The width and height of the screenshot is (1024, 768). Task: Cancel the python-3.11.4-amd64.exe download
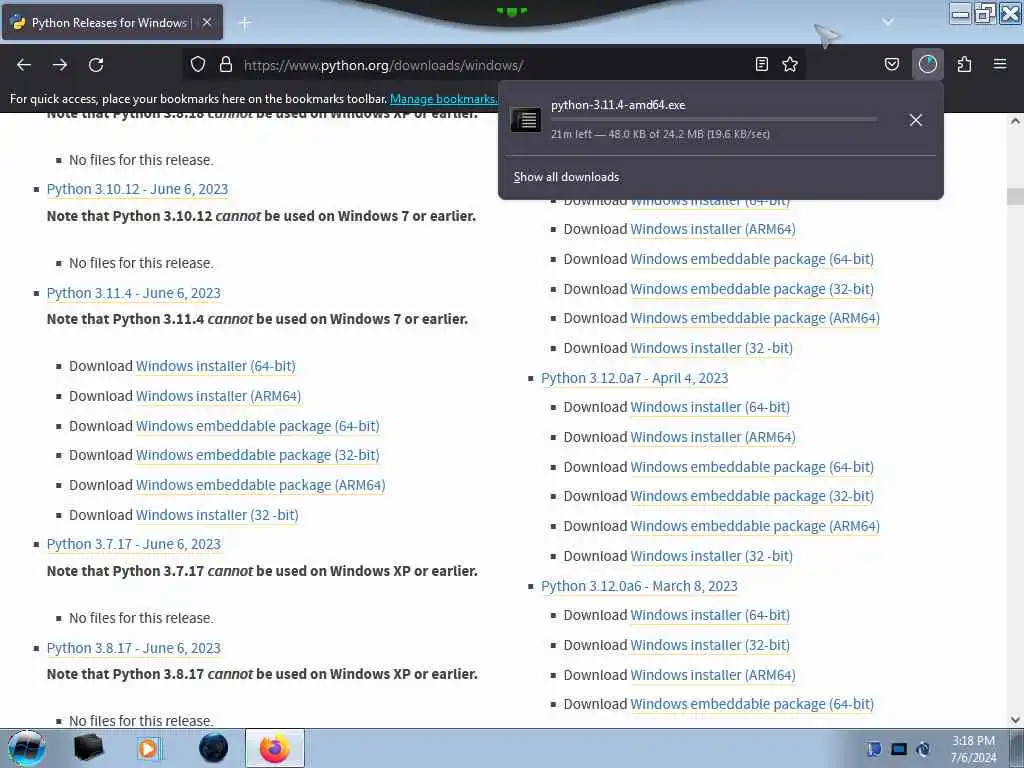click(x=916, y=120)
